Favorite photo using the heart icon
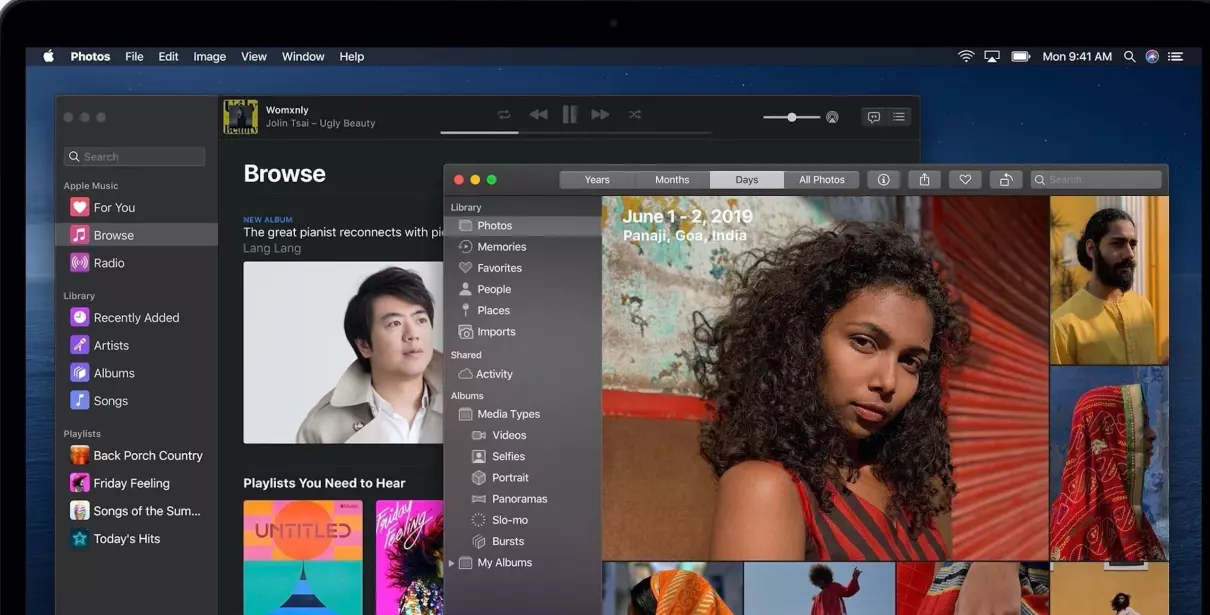Viewport: 1210px width, 615px height. click(965, 180)
